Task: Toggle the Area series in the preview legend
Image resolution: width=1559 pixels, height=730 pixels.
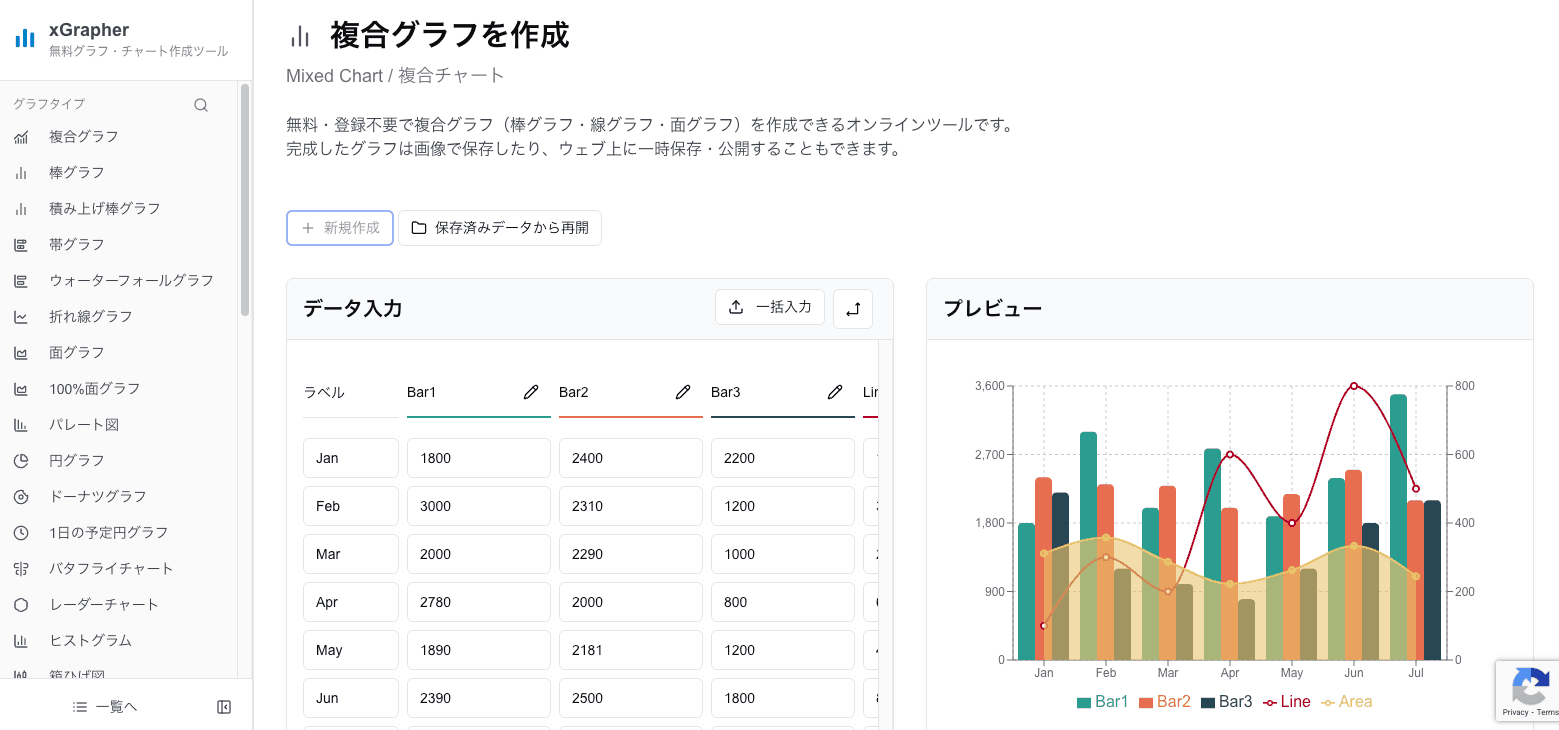Action: (x=1347, y=701)
